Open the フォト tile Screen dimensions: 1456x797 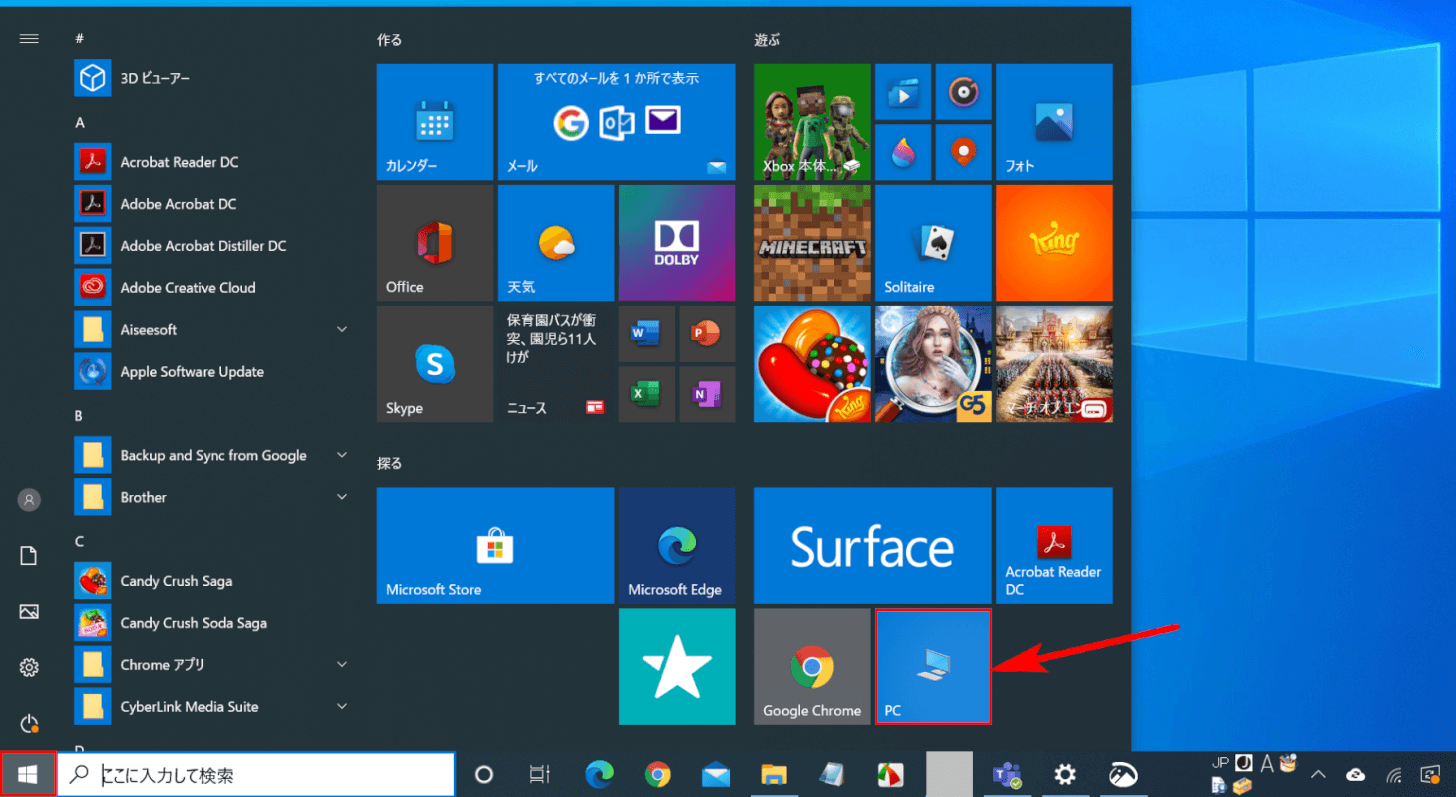click(x=1054, y=122)
